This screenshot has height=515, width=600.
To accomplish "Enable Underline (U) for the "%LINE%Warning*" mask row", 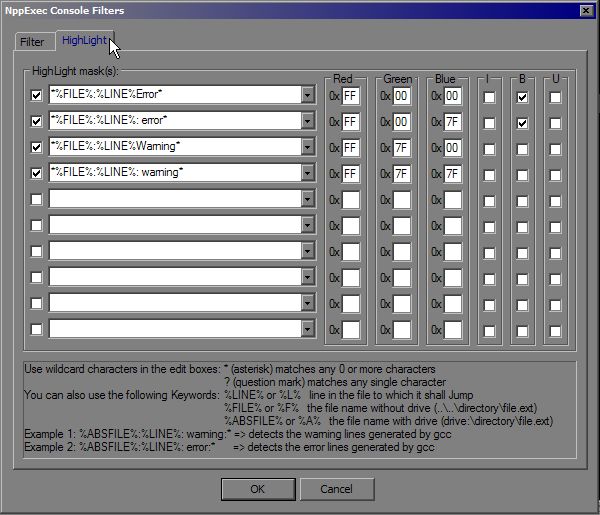I will click(555, 148).
